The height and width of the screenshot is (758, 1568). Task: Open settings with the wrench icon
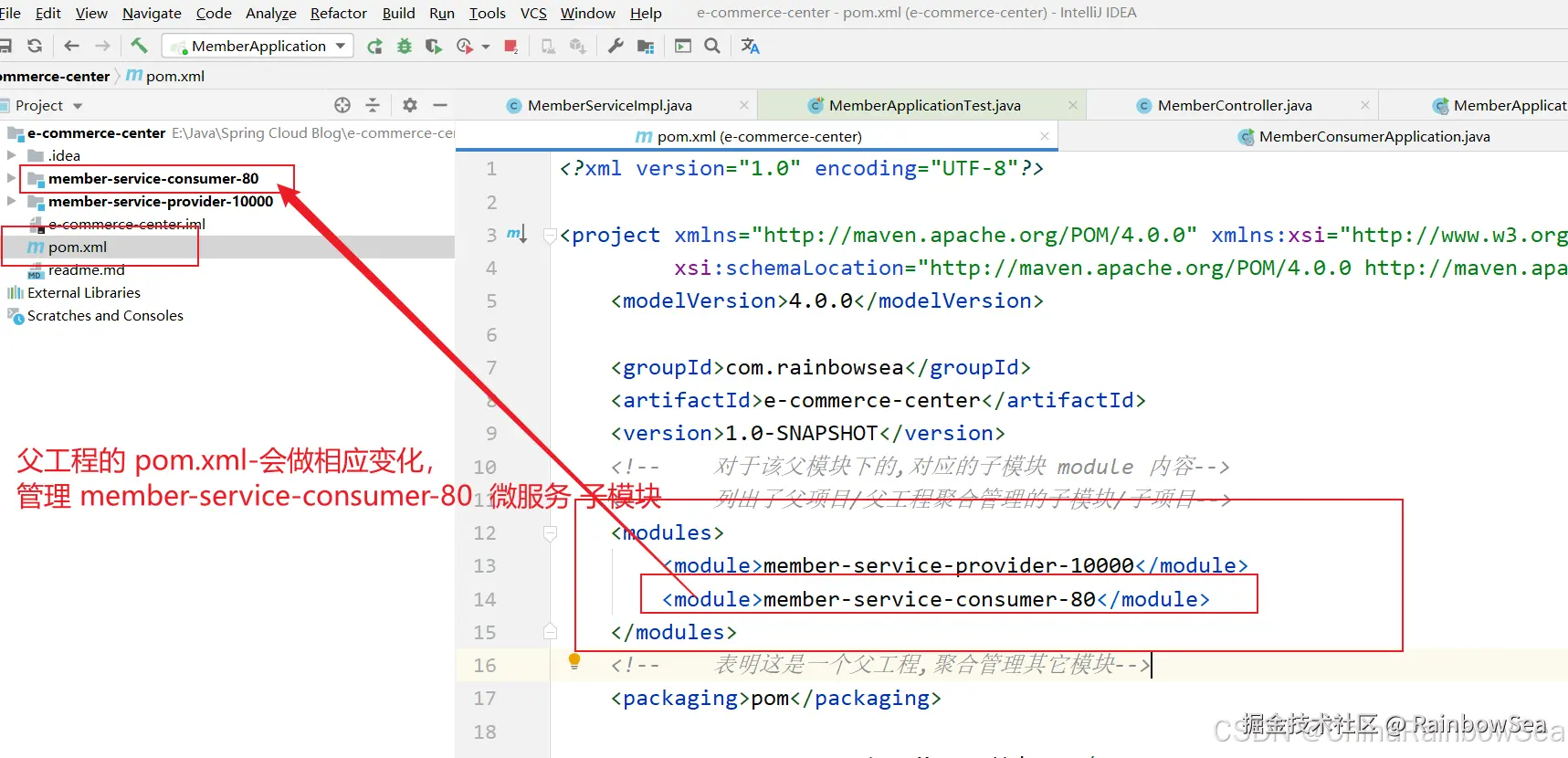tap(616, 46)
